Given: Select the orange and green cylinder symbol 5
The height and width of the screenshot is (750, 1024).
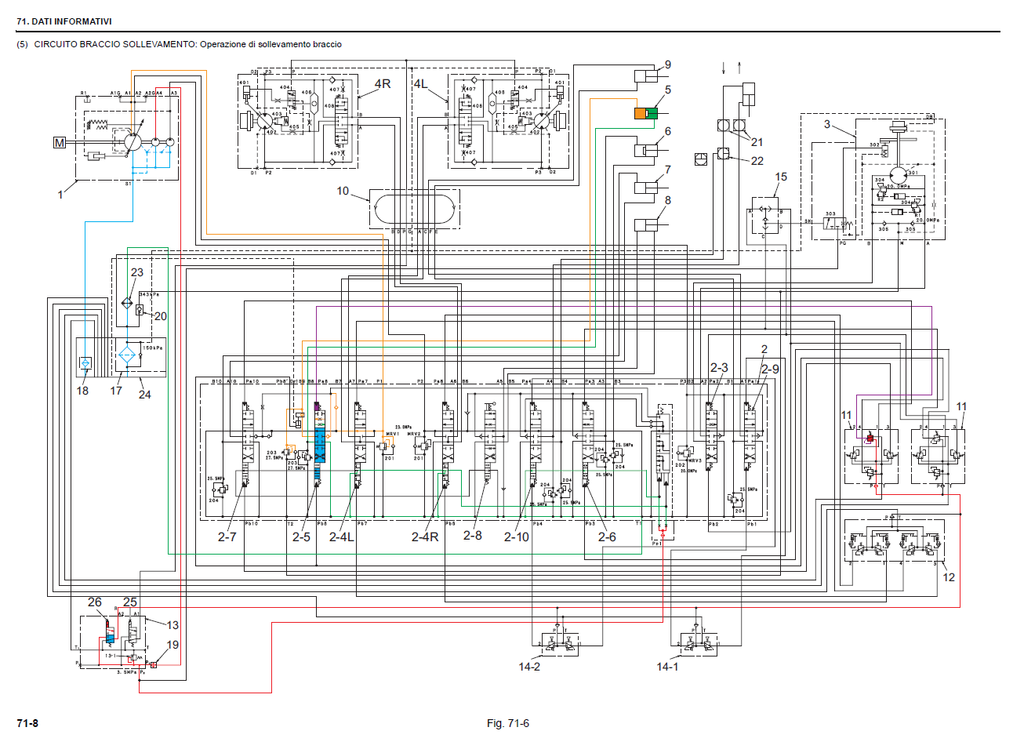Looking at the screenshot, I should [645, 113].
